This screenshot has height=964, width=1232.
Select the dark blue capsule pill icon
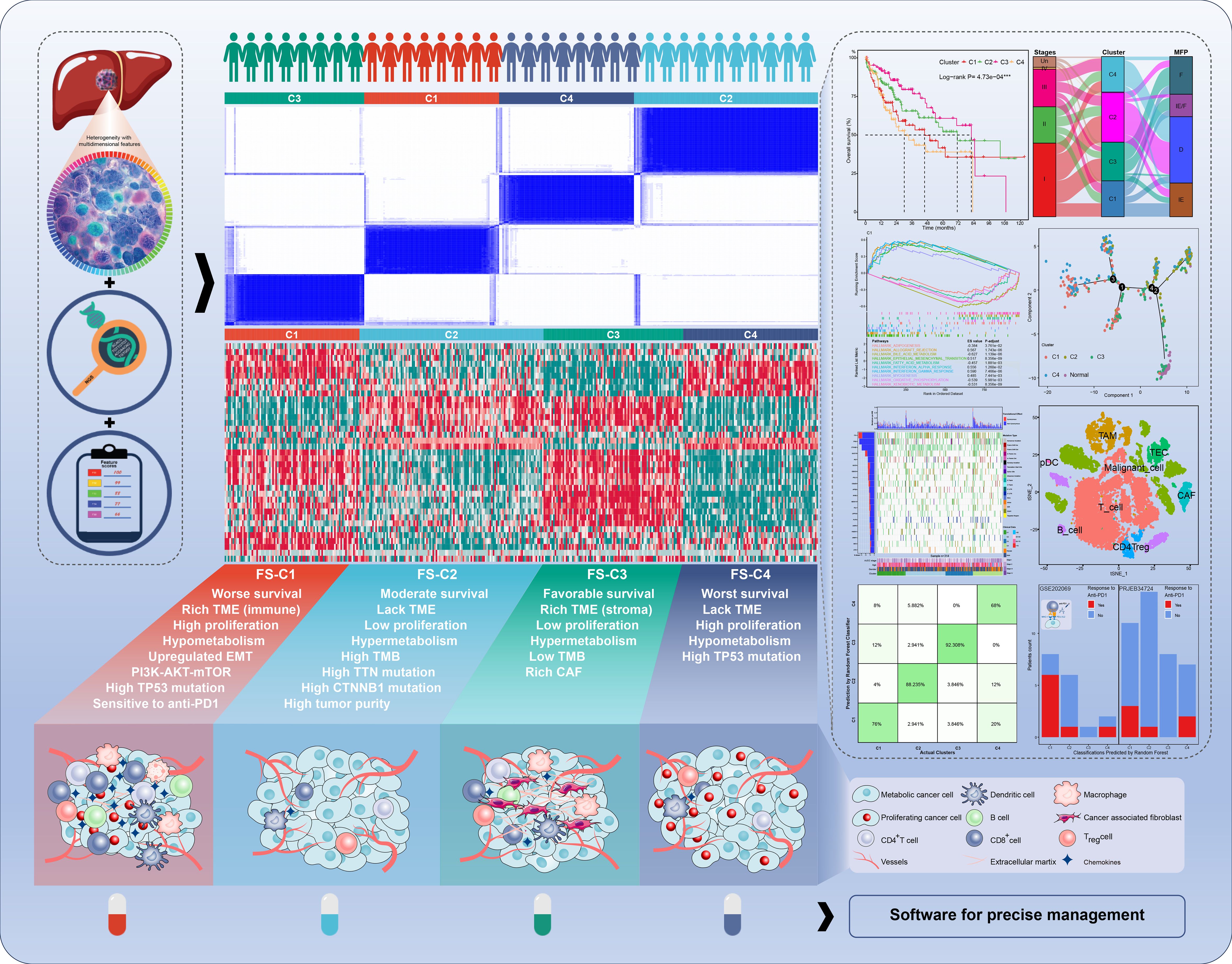[732, 914]
